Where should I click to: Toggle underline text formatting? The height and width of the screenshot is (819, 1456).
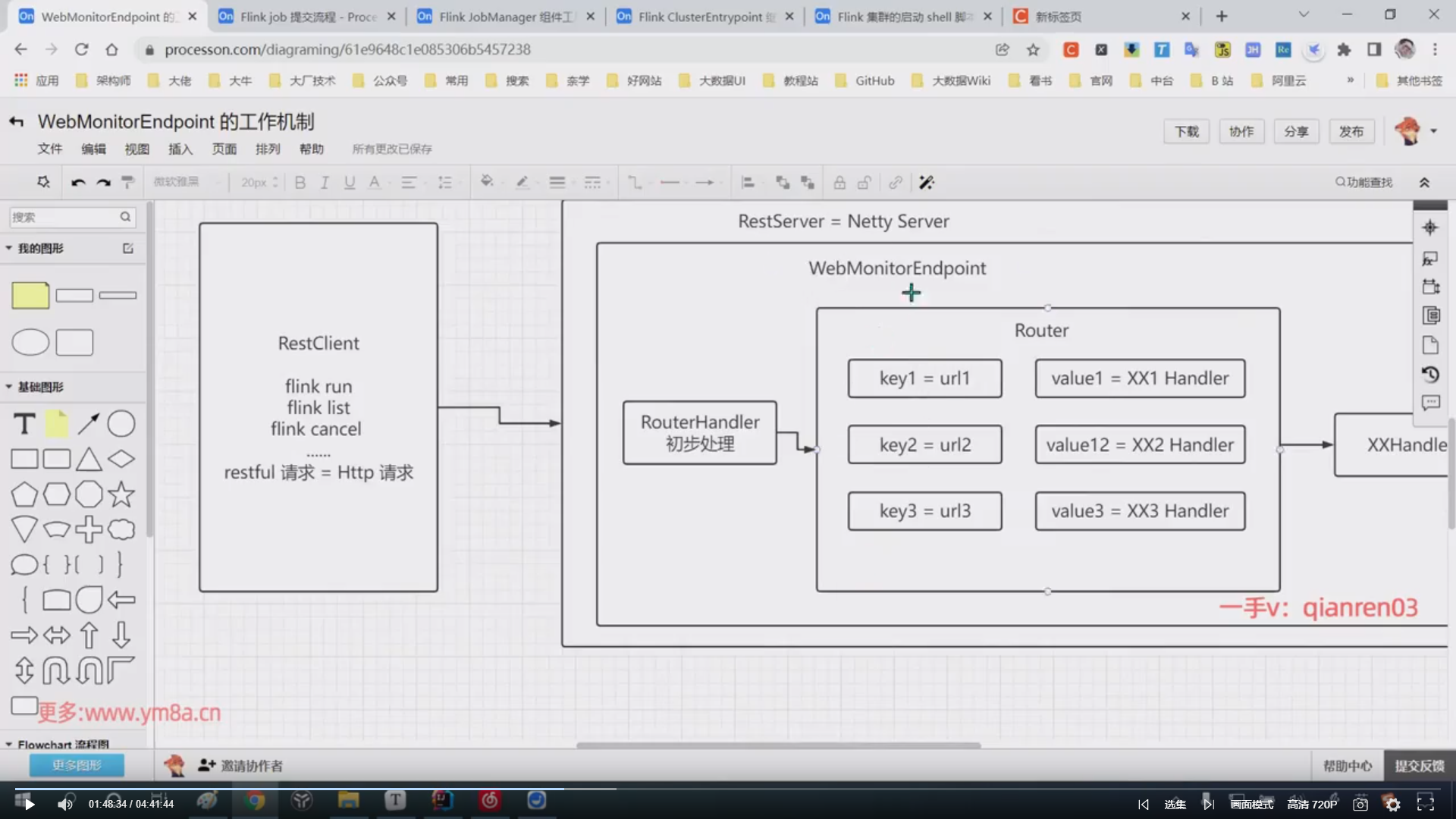coord(350,183)
